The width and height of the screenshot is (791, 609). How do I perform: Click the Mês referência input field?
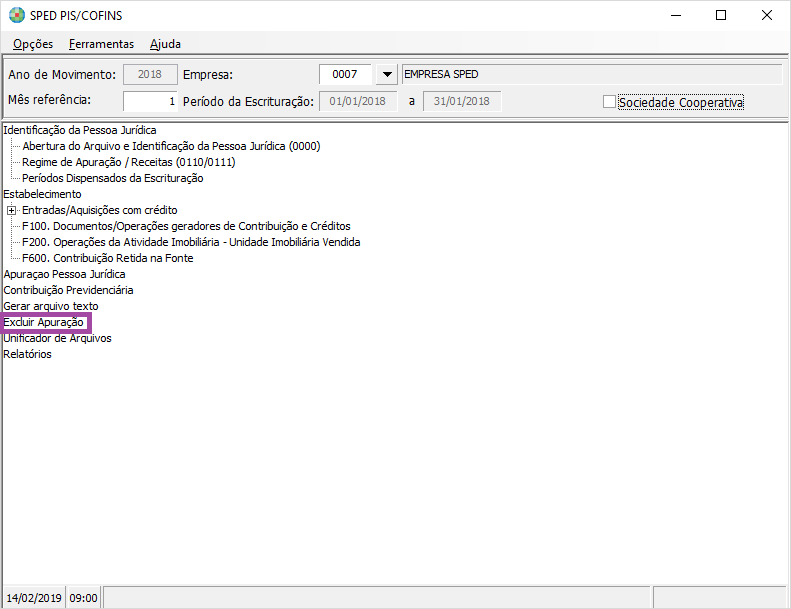151,101
